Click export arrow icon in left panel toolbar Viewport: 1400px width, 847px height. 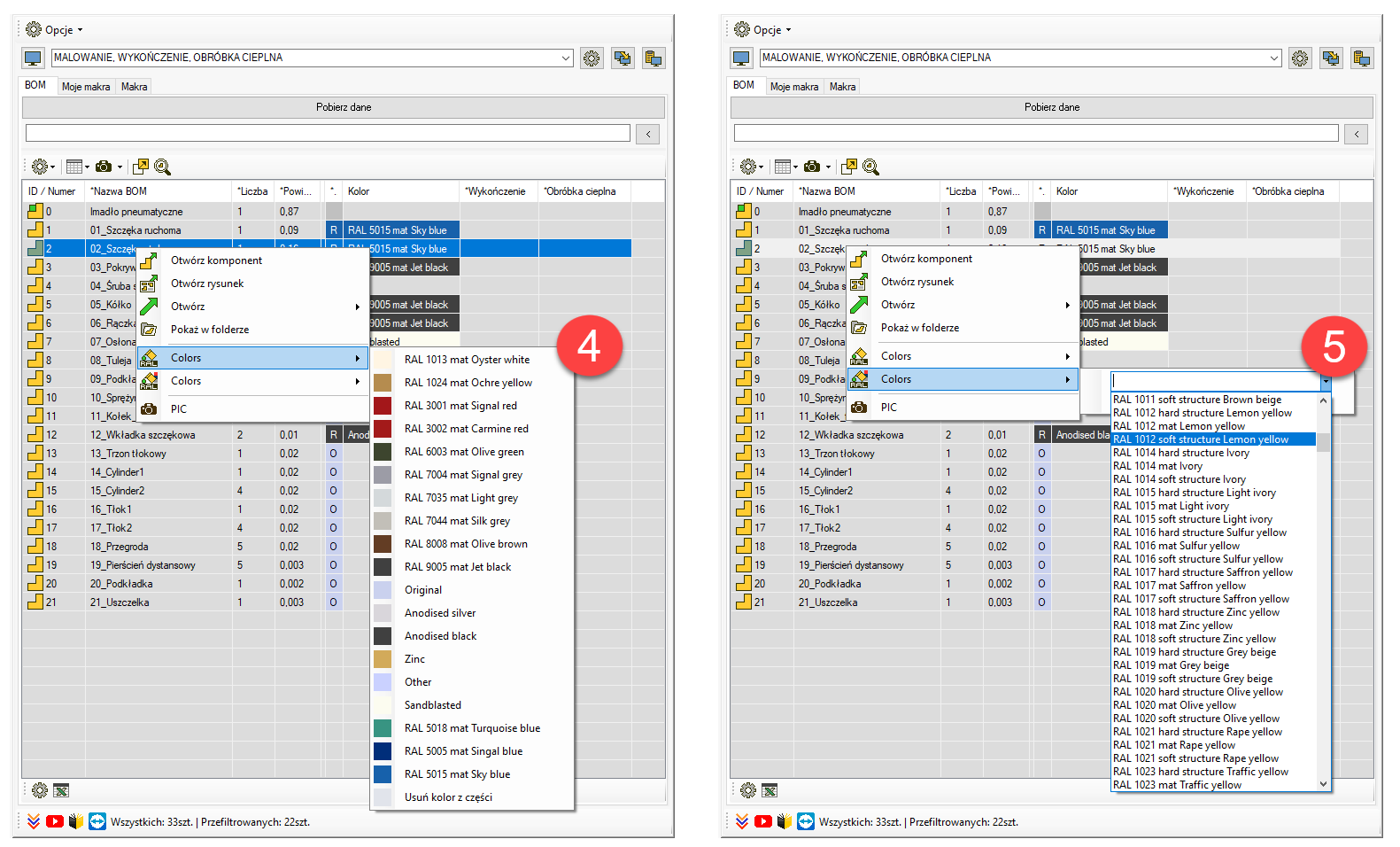click(x=141, y=167)
